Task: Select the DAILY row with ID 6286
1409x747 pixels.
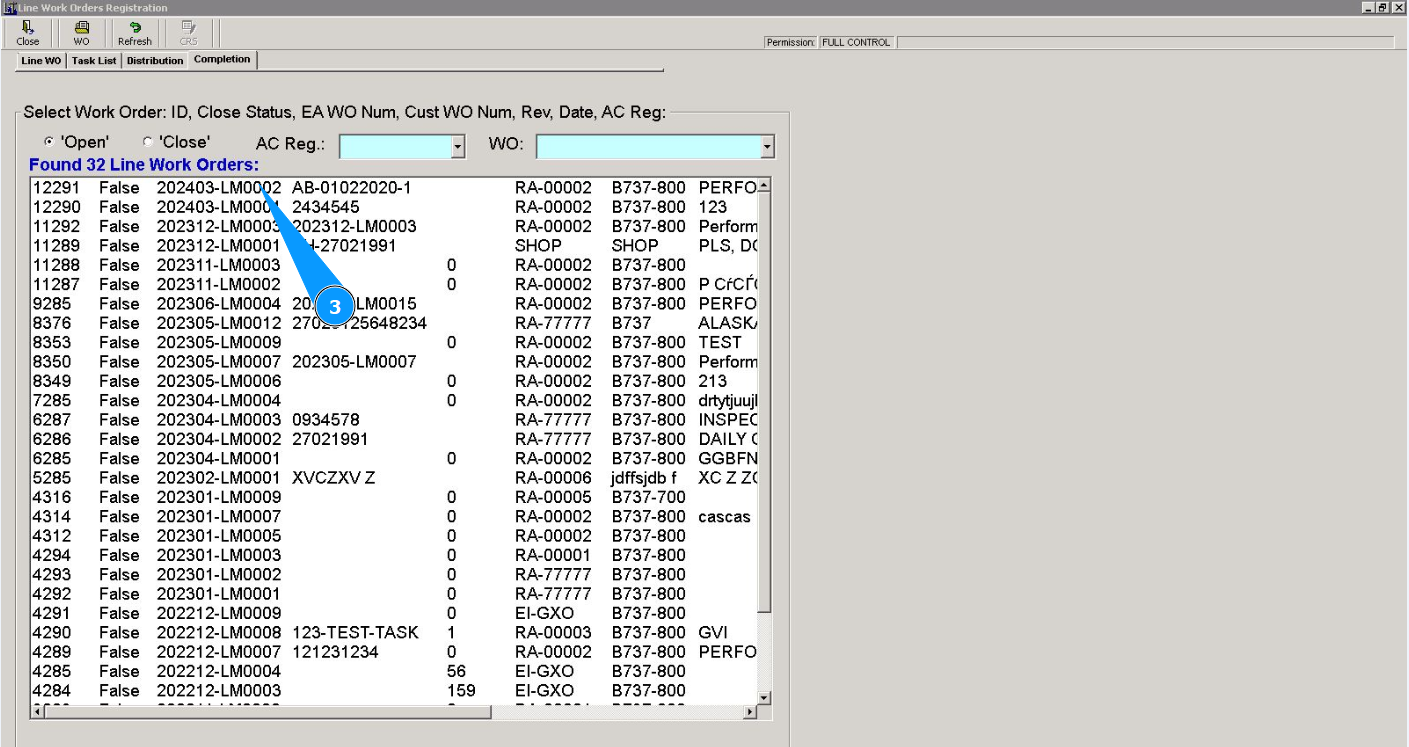Action: click(394, 439)
